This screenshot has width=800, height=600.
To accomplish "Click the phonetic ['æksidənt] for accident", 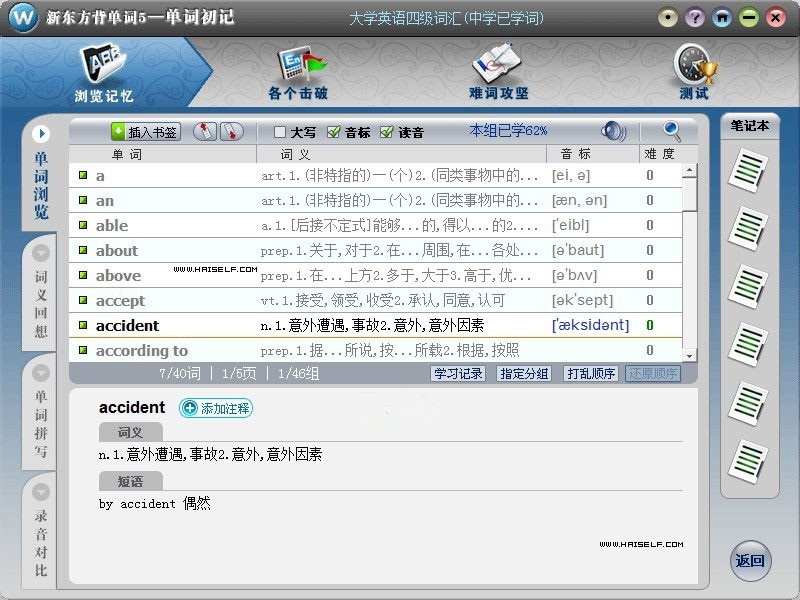I will pyautogui.click(x=590, y=325).
